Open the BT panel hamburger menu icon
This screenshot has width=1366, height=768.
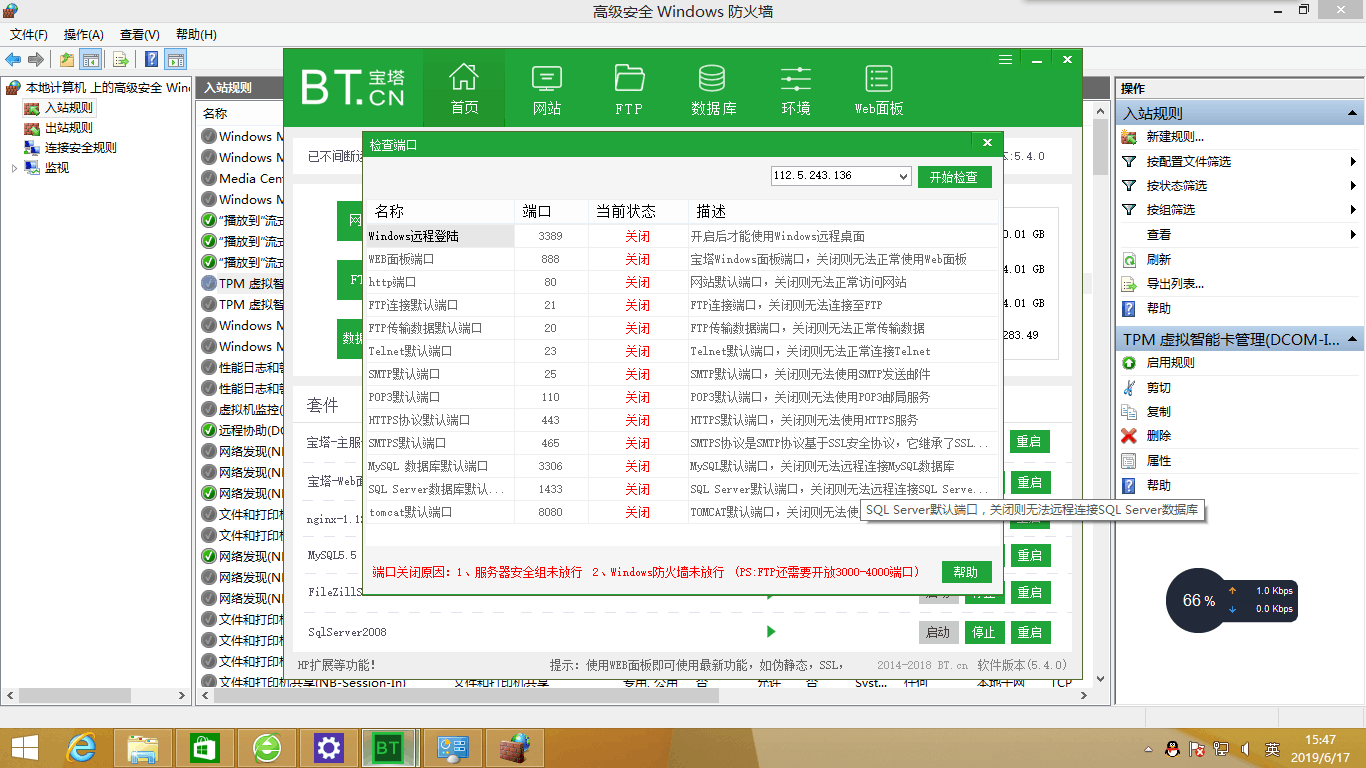tap(1006, 60)
